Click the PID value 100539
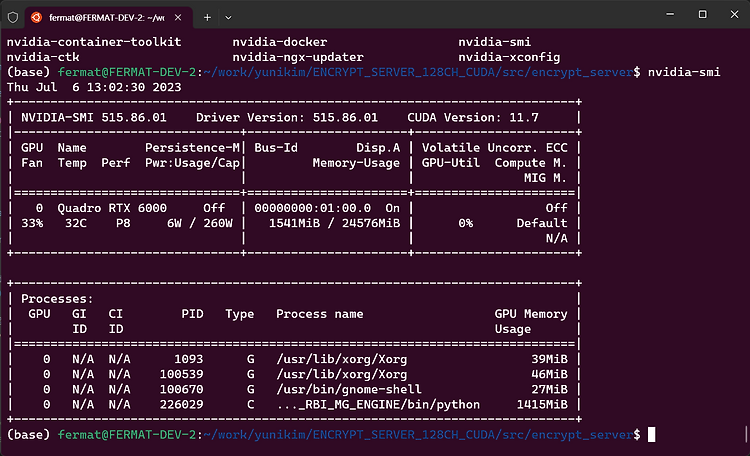Image resolution: width=750 pixels, height=456 pixels. click(x=181, y=374)
